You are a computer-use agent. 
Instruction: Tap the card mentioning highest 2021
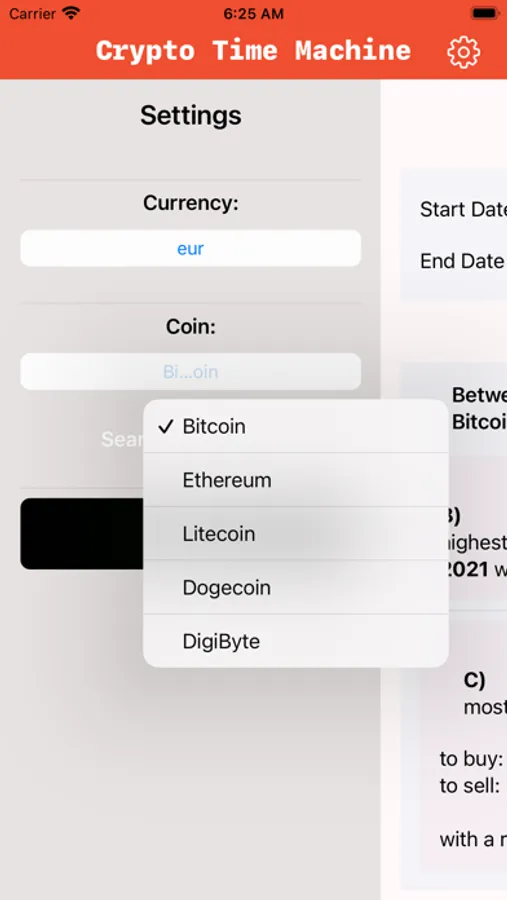coord(474,542)
